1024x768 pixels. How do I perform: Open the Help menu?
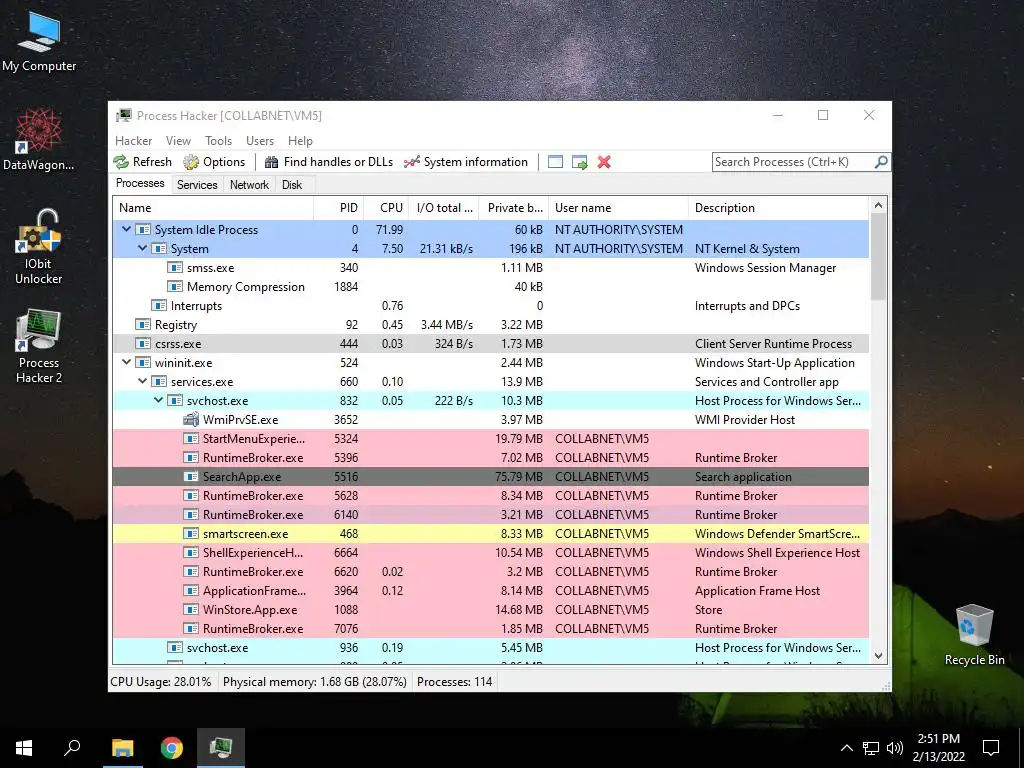300,140
